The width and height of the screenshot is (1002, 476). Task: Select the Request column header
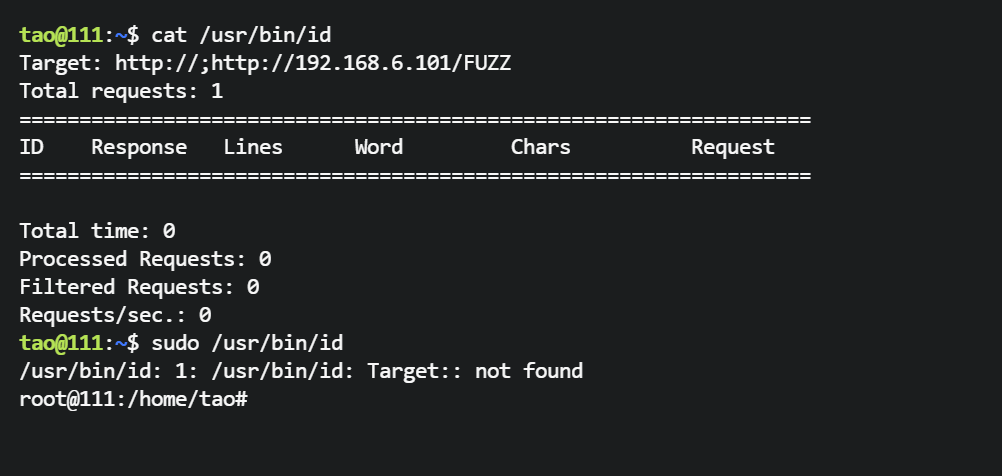pyautogui.click(x=733, y=147)
